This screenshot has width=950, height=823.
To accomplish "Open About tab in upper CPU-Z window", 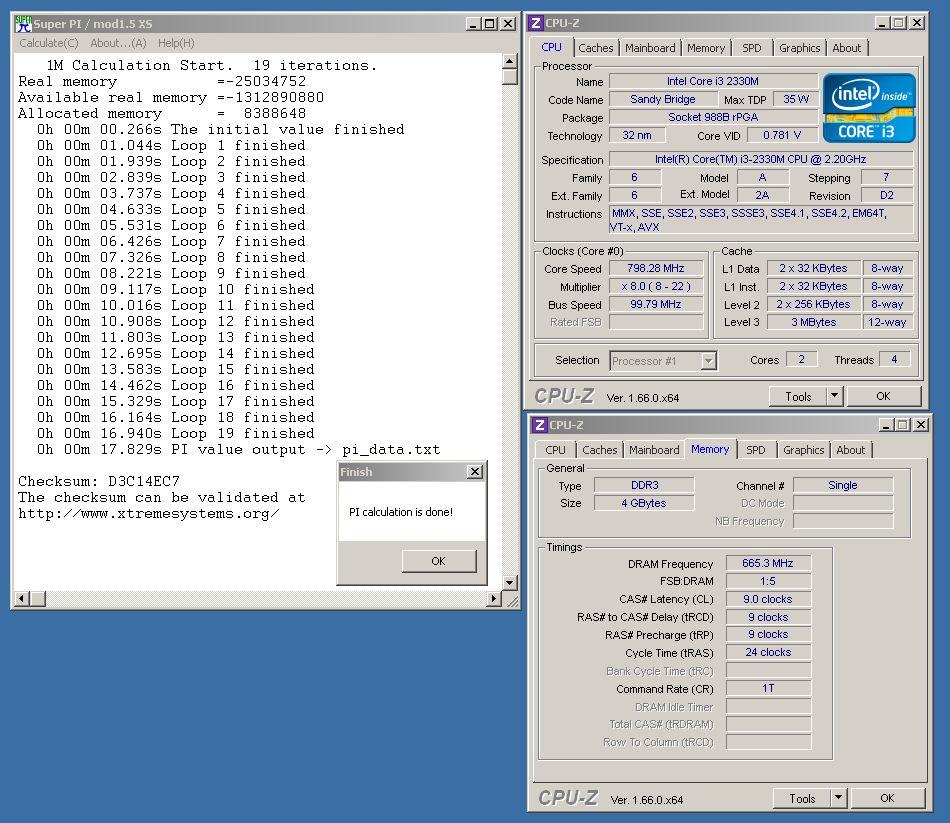I will point(846,48).
